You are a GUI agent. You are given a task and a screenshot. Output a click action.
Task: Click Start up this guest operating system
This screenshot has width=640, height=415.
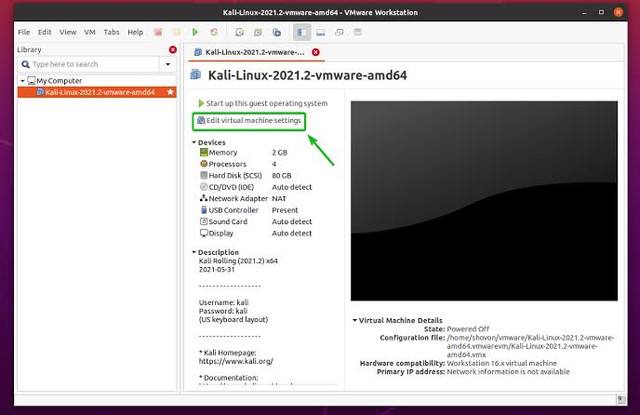(263, 103)
